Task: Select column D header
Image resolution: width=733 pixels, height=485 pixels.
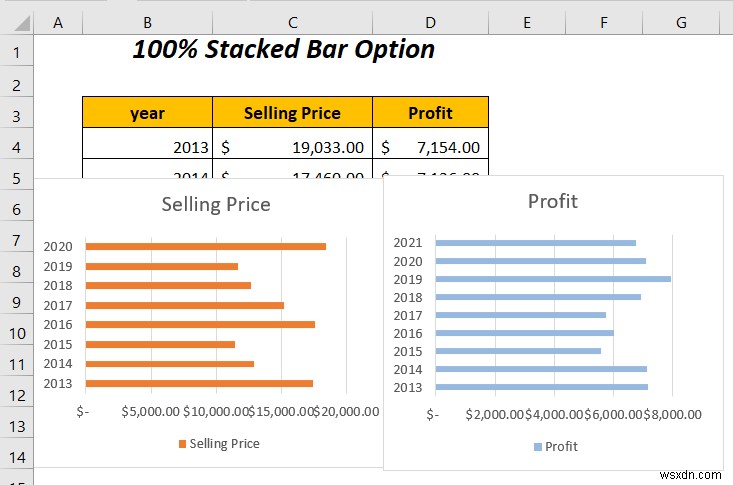Action: point(431,22)
